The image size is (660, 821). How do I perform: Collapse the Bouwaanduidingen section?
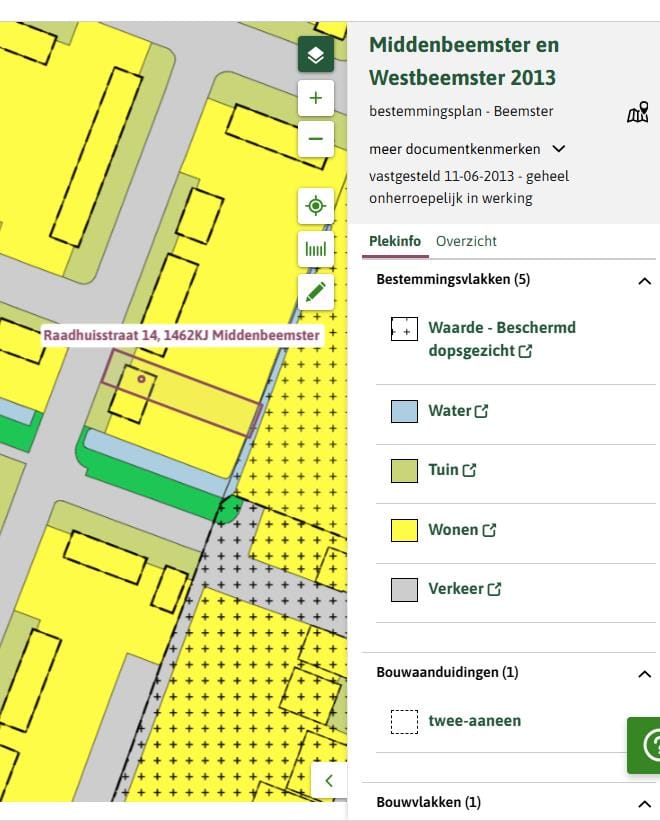(644, 673)
